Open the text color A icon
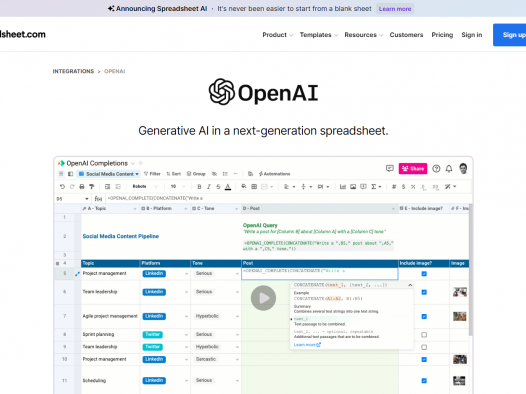526x394 pixels. click(228, 187)
